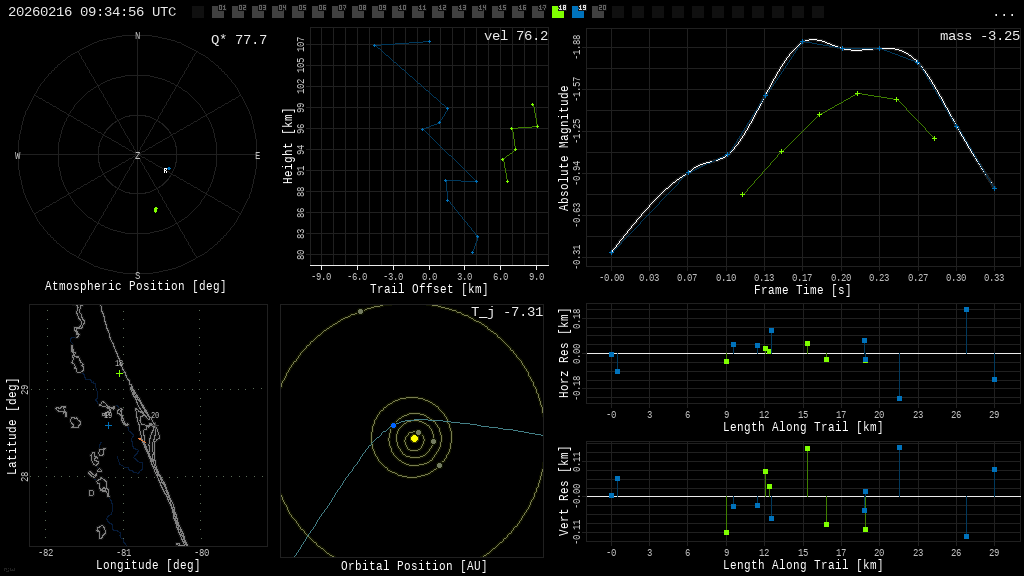
Task: Toggle station 08 box in top bar
Action: (x=359, y=12)
